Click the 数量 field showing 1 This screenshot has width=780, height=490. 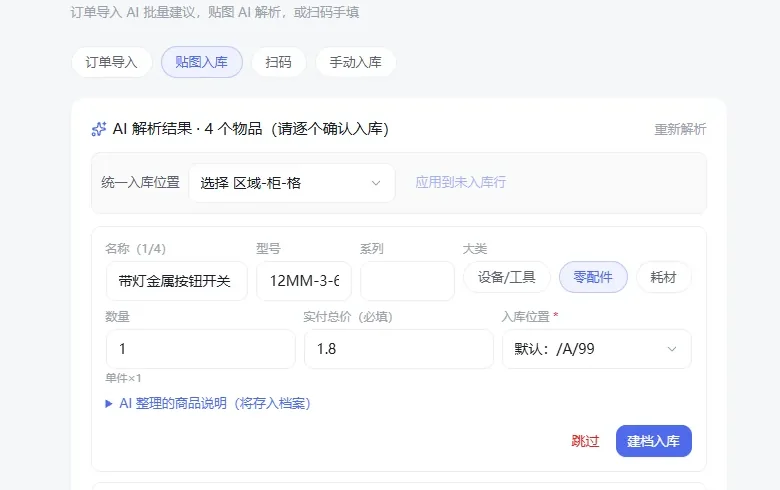201,349
